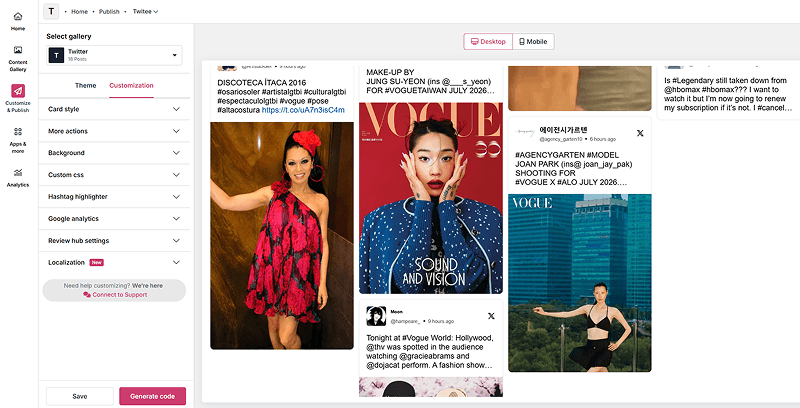
Task: Click the Generate code button
Action: tap(153, 396)
